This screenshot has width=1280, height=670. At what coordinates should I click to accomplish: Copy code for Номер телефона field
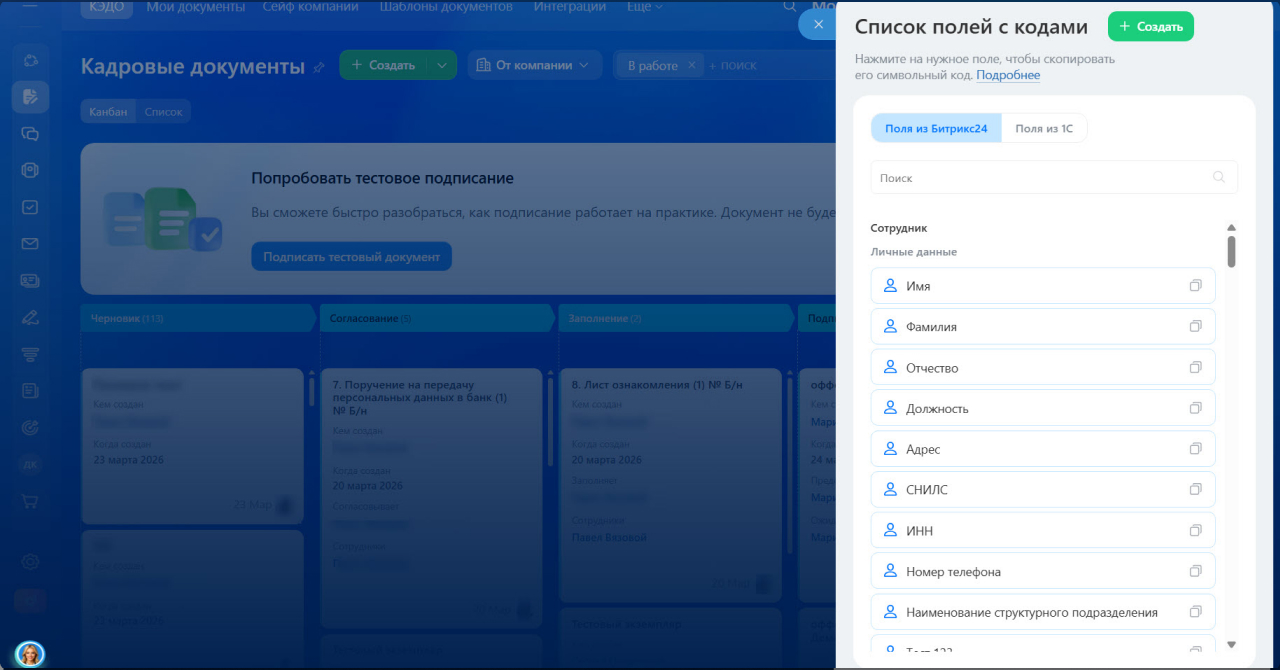click(1195, 572)
